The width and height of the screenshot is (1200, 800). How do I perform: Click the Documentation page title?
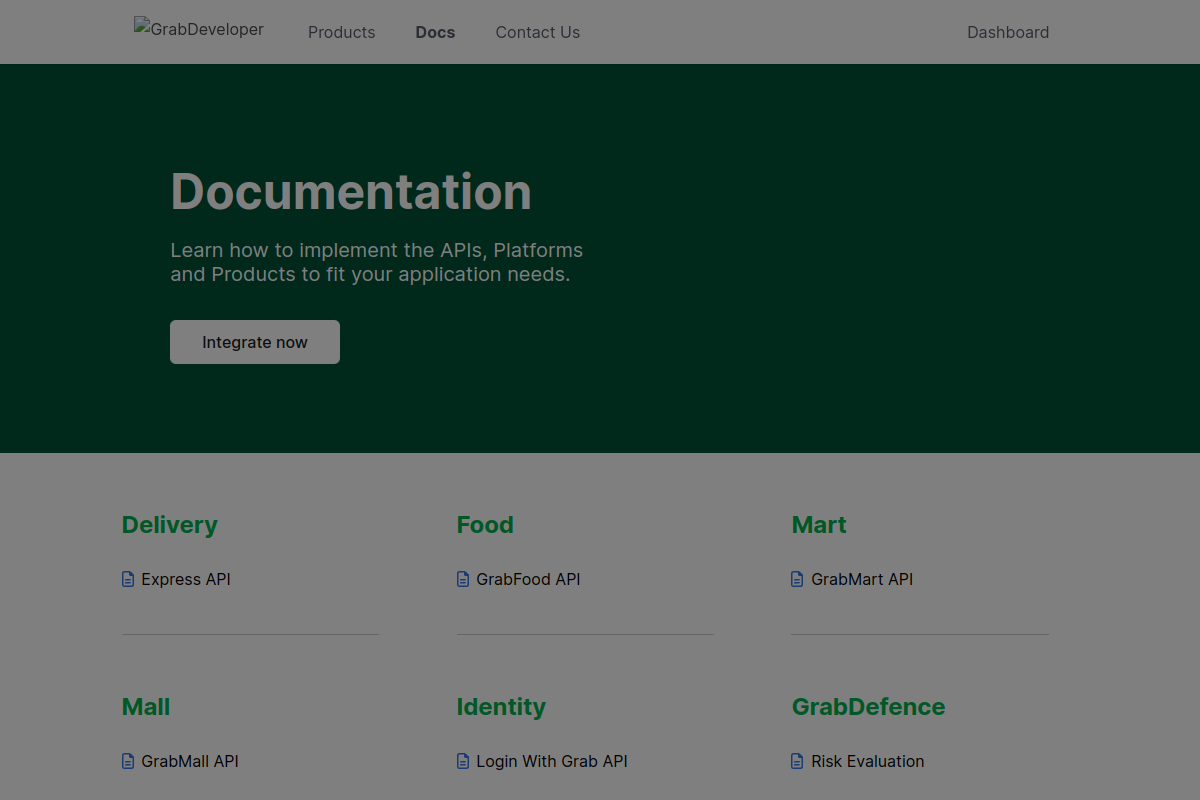pos(351,191)
